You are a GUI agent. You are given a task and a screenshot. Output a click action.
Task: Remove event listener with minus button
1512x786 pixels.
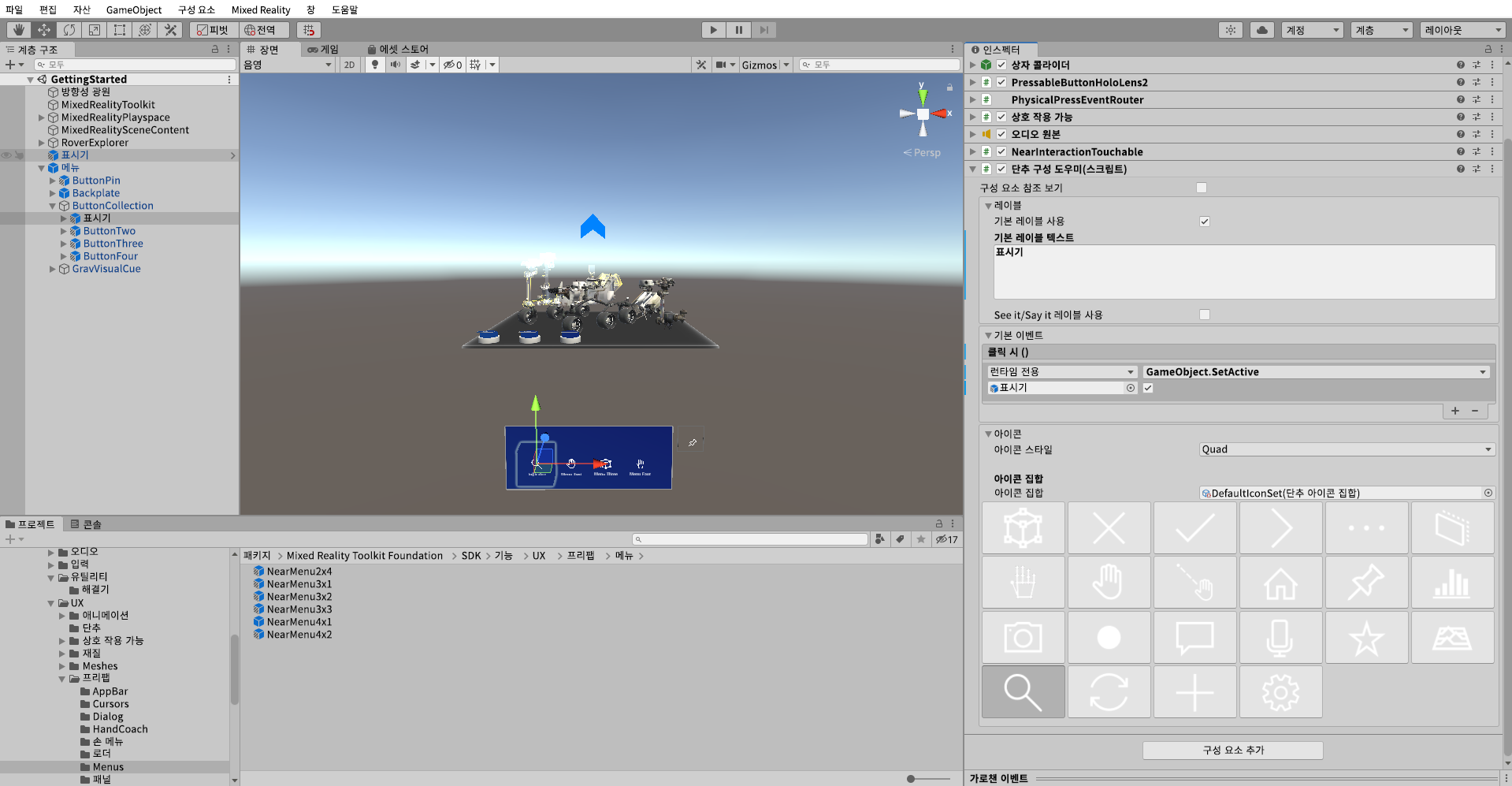[x=1475, y=411]
